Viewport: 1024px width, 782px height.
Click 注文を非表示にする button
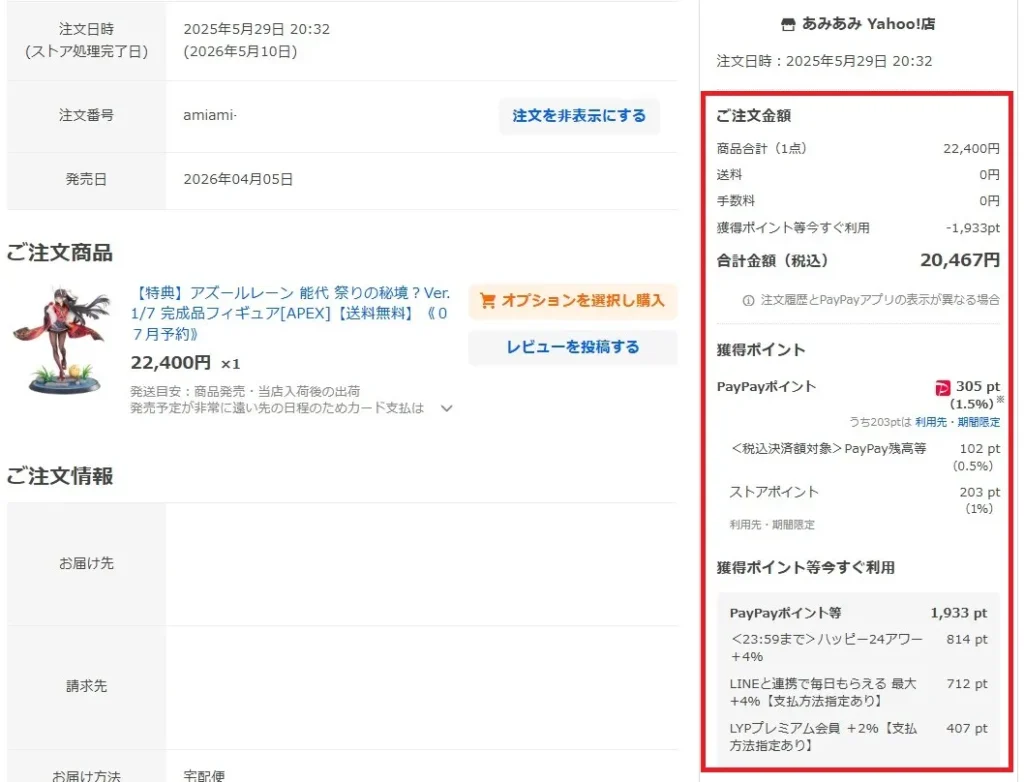[x=579, y=116]
